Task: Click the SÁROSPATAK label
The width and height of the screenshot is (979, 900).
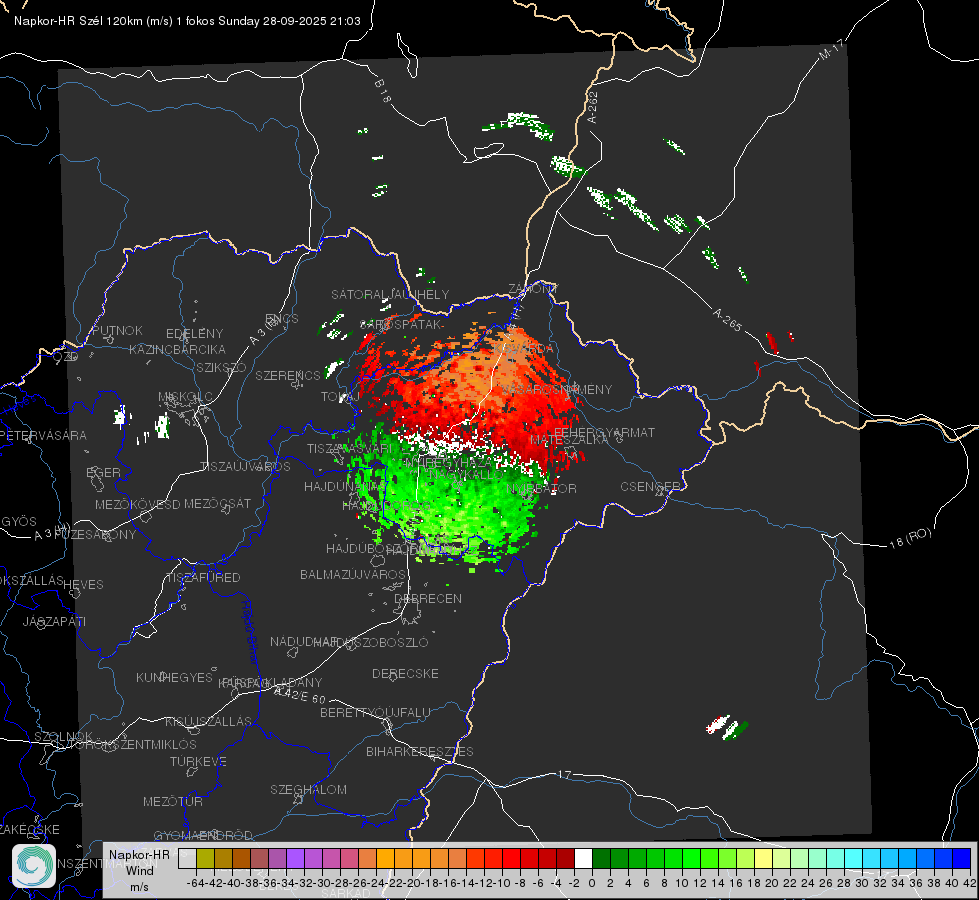Action: pyautogui.click(x=401, y=325)
